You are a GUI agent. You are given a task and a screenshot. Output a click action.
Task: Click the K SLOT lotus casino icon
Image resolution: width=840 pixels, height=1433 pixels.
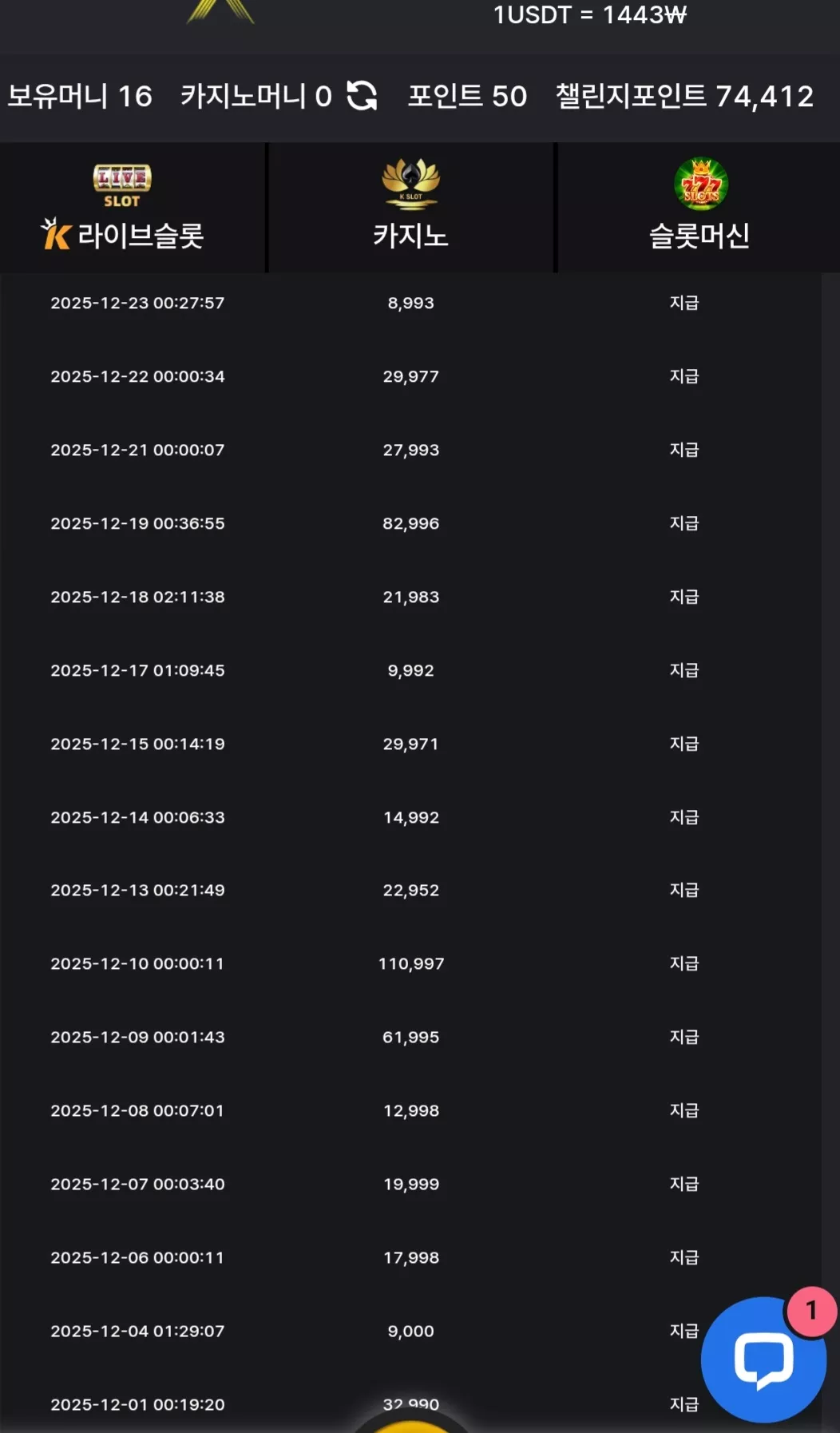click(x=410, y=184)
